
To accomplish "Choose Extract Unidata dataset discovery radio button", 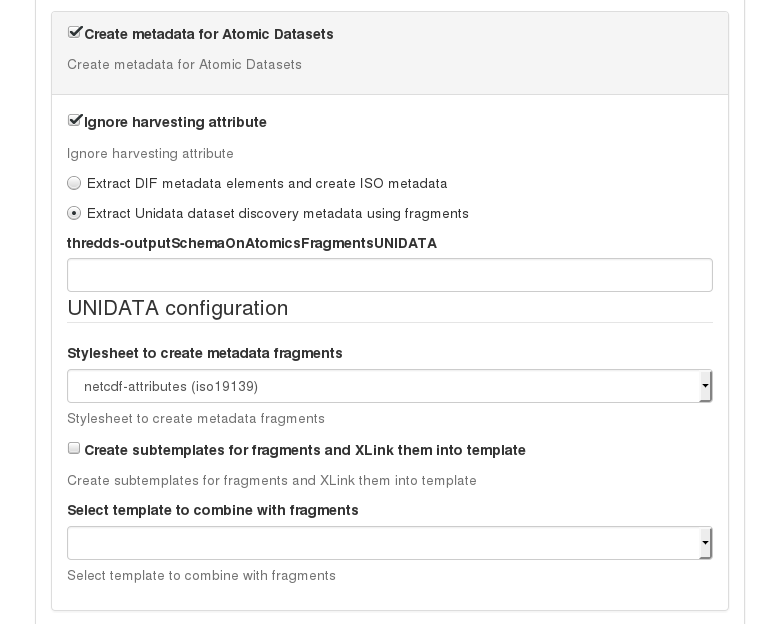I will tap(74, 213).
